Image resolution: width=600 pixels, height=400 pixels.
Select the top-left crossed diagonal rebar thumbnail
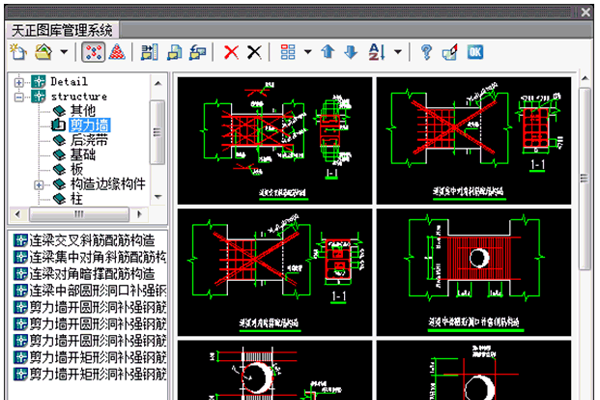coord(275,140)
